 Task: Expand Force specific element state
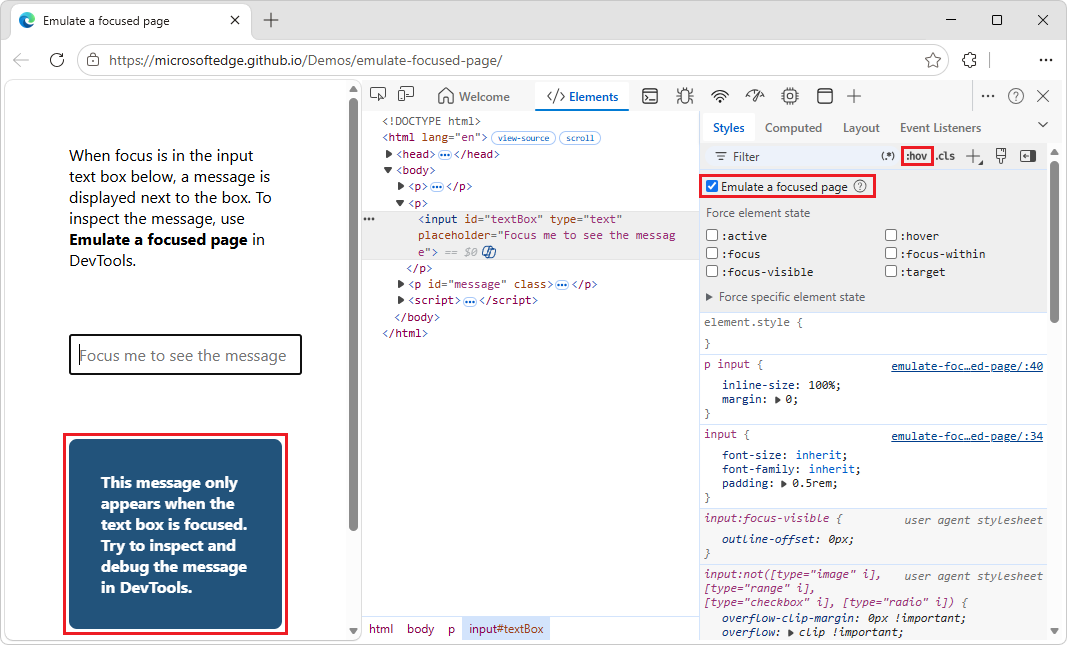[785, 297]
